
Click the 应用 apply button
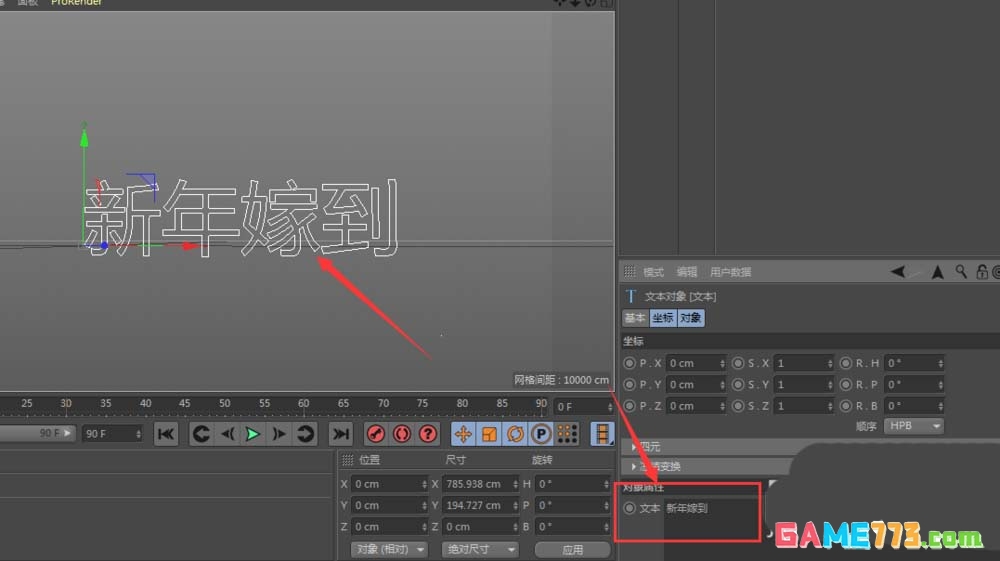(572, 550)
